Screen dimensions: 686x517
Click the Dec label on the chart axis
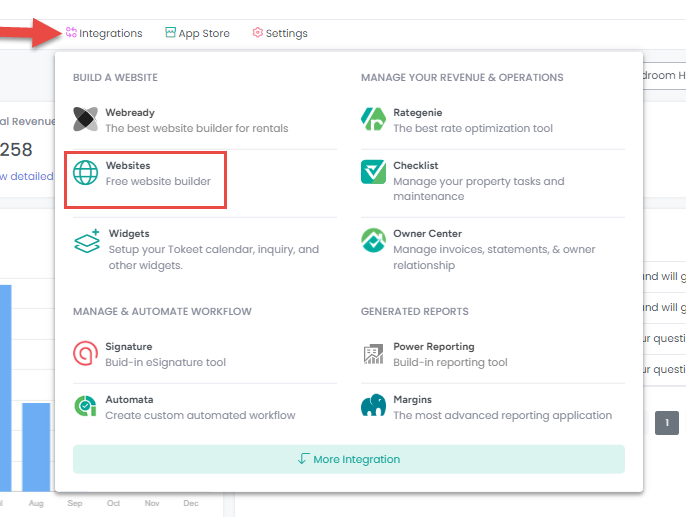pos(191,503)
